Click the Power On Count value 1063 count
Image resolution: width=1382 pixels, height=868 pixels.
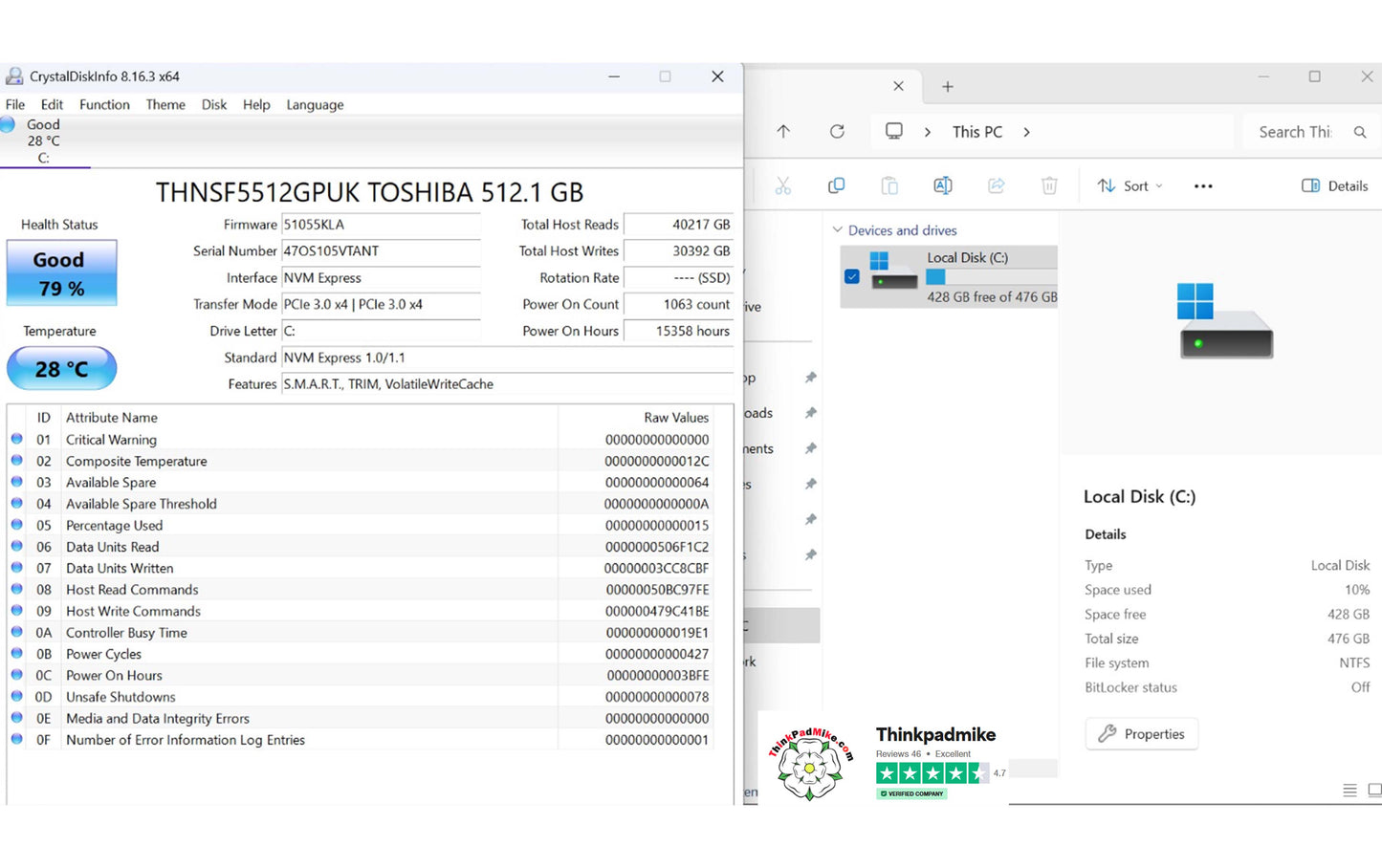click(x=678, y=305)
